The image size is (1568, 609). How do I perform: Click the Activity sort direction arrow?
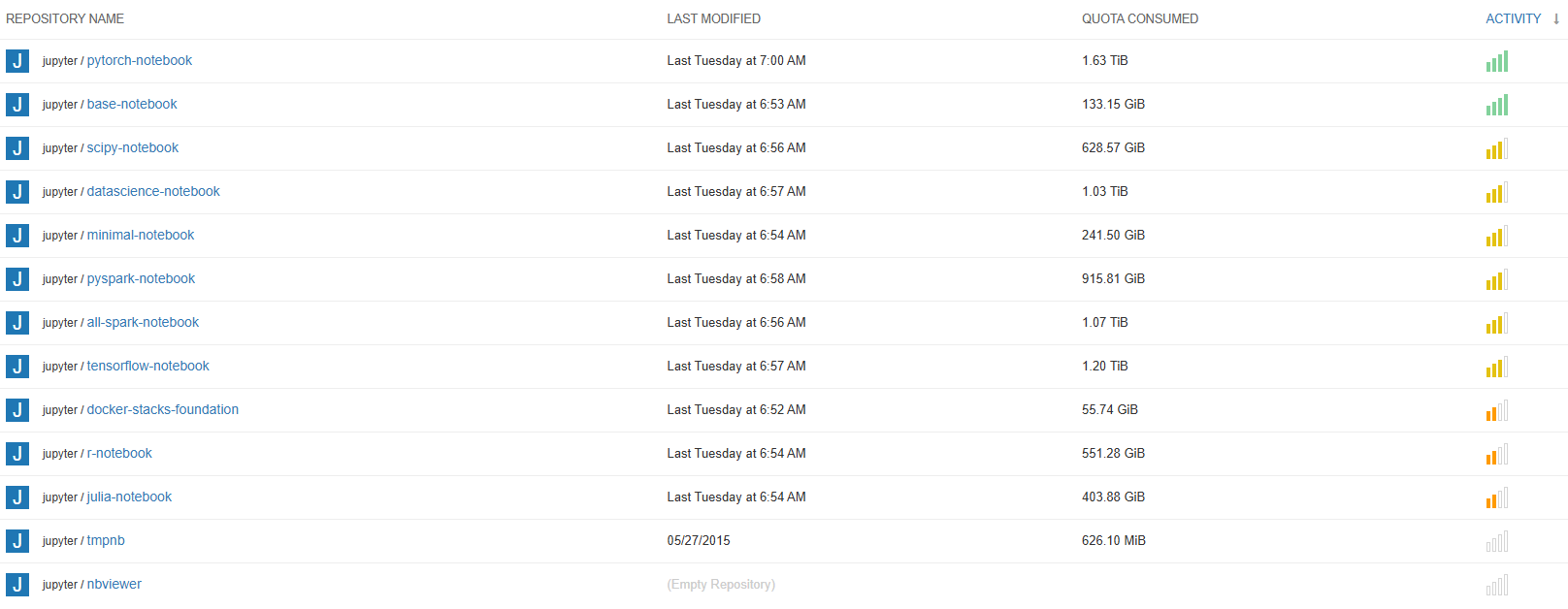coord(1556,18)
